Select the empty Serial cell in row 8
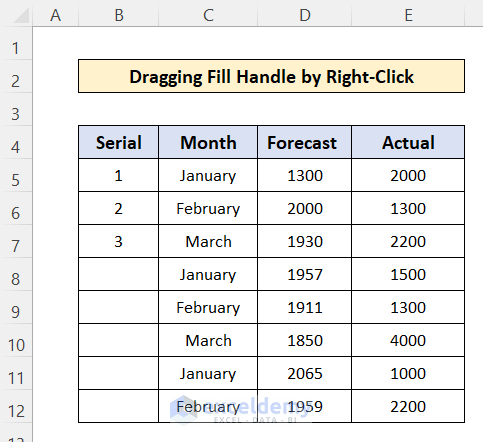This screenshot has height=442, width=483. tap(119, 274)
